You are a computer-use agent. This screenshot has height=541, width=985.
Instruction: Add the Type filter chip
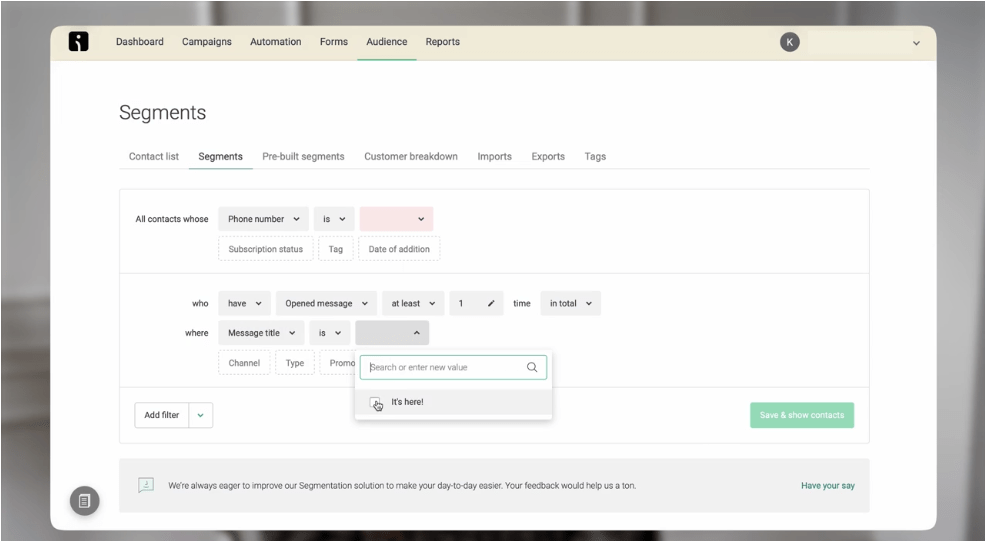[x=295, y=363]
